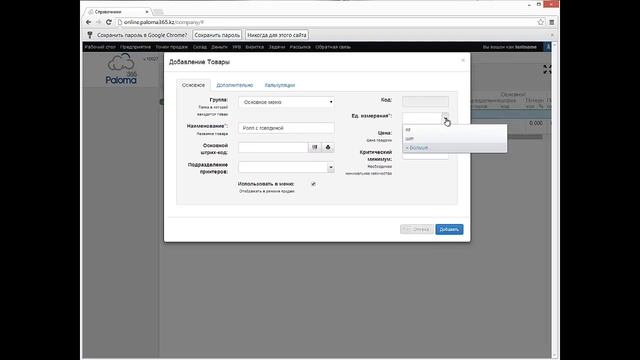Click the Наименование input field
Image resolution: width=640 pixels, height=360 pixels.
coord(286,128)
